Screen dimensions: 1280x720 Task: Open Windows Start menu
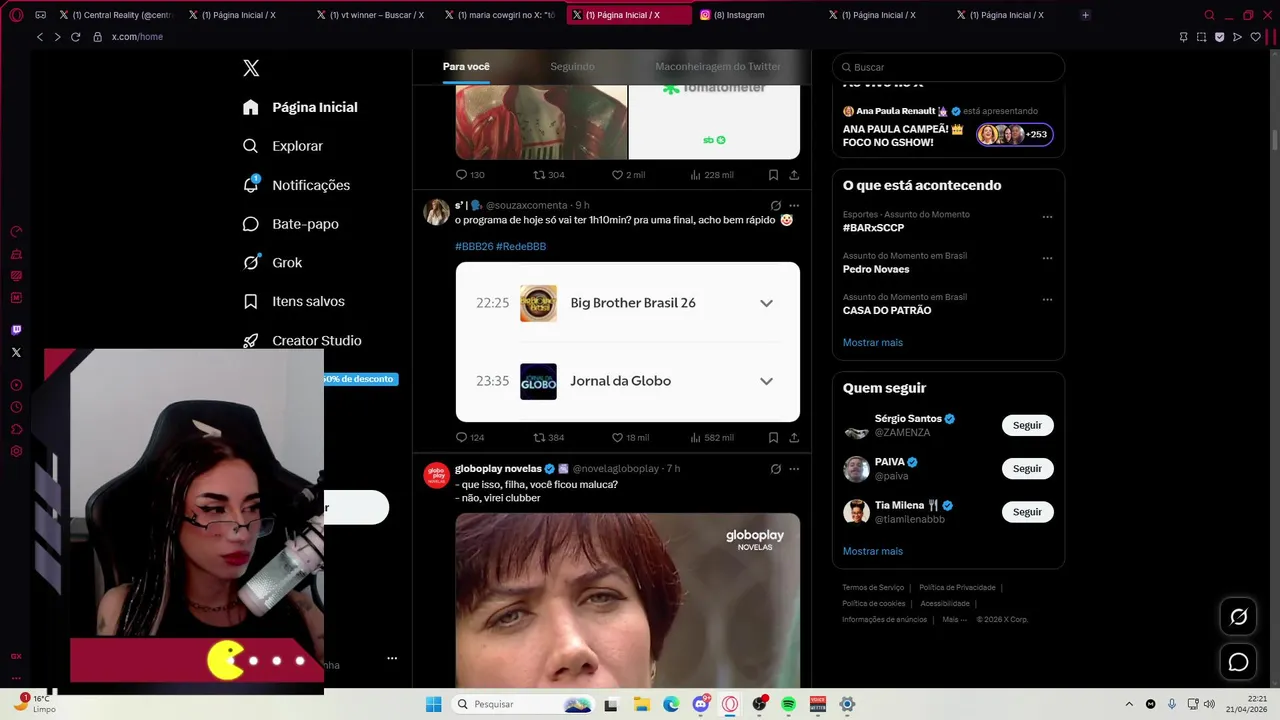point(433,704)
